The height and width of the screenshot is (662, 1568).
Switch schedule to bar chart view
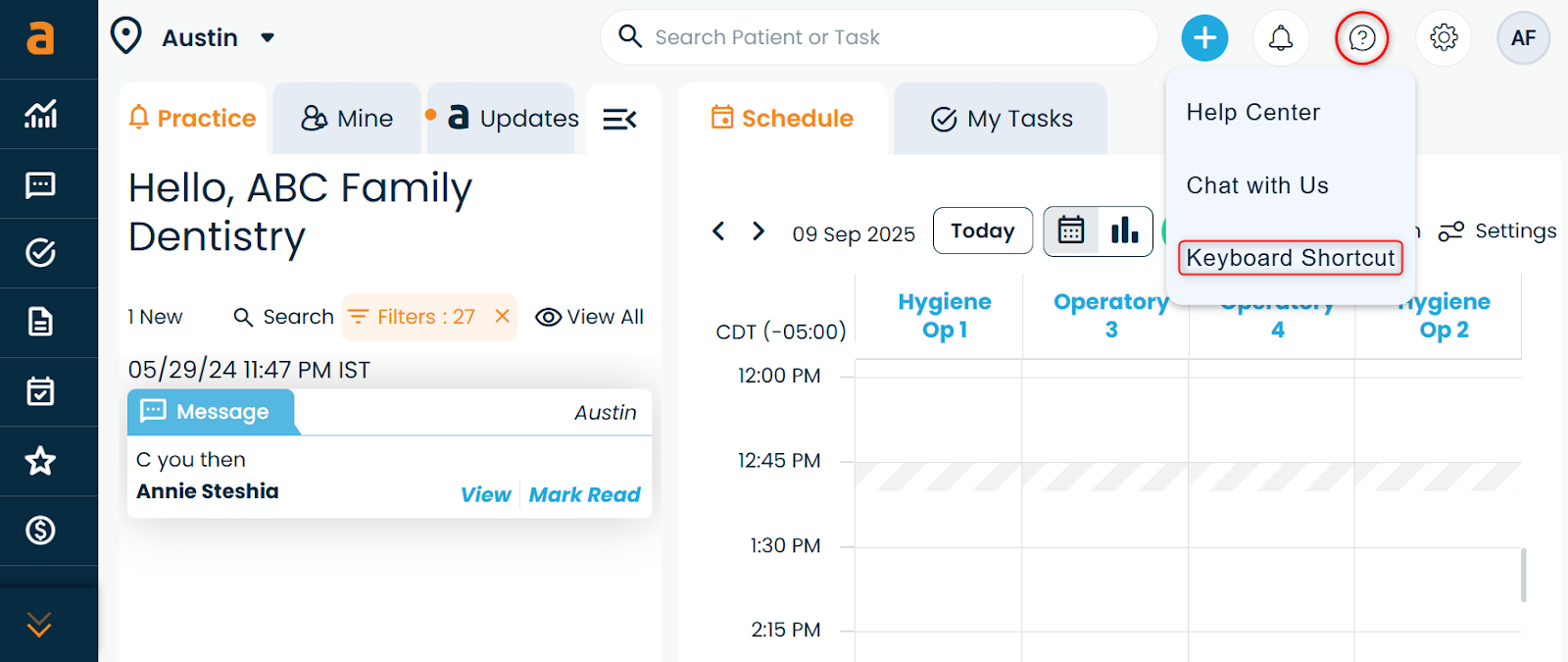(1124, 230)
